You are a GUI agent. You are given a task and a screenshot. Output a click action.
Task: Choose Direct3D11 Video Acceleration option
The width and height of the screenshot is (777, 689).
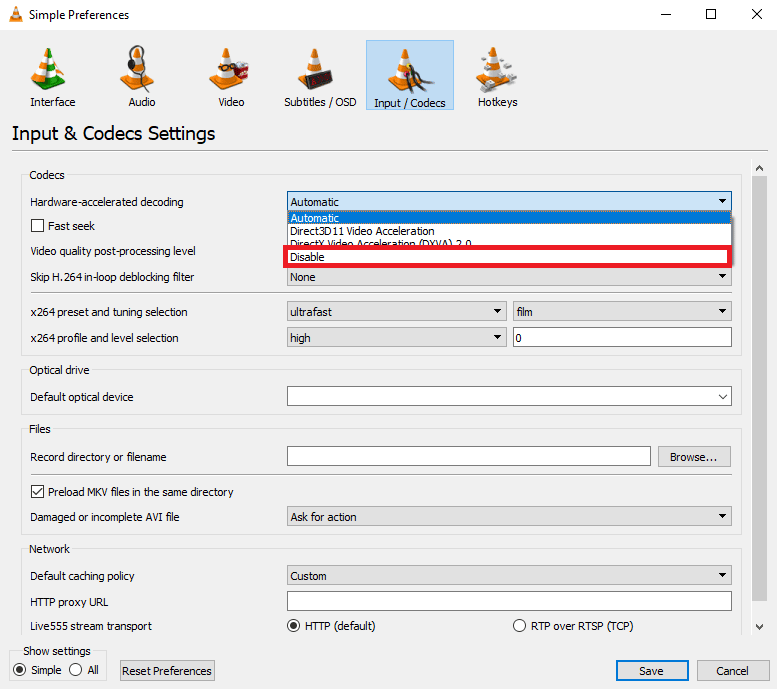pos(509,231)
